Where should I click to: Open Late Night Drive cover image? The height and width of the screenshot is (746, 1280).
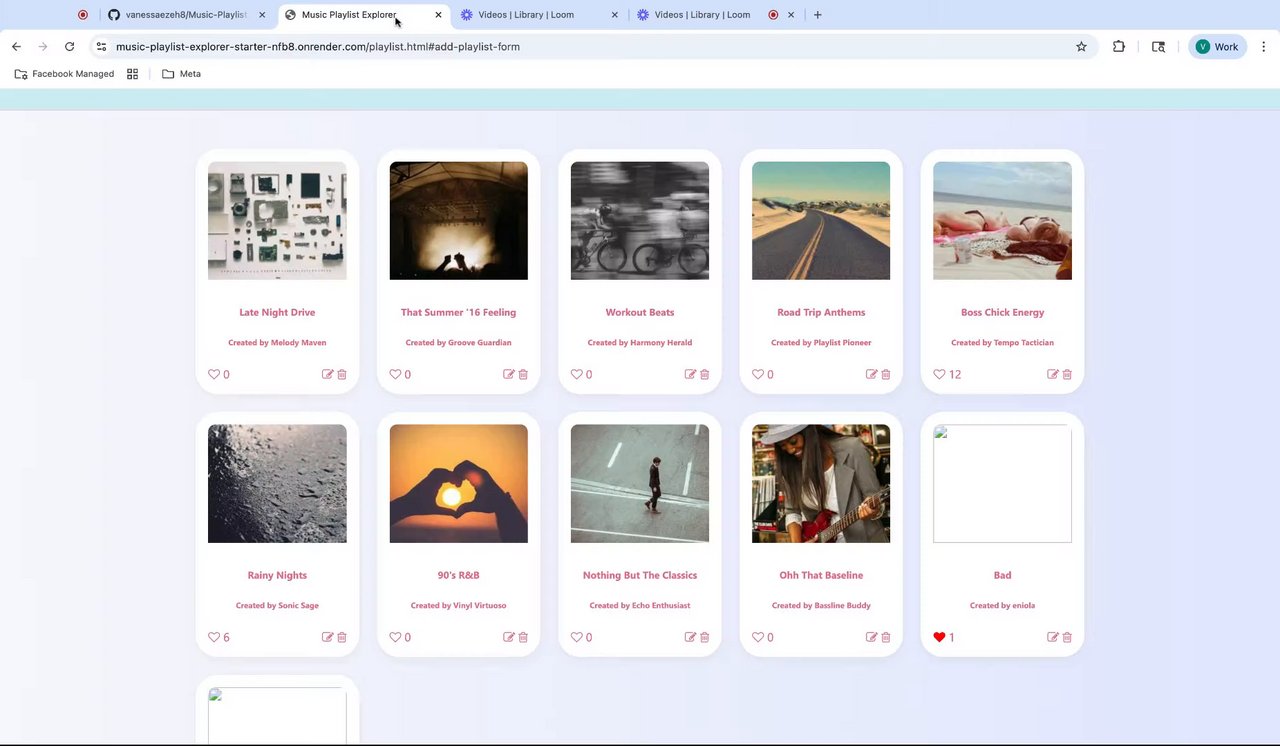click(x=277, y=220)
